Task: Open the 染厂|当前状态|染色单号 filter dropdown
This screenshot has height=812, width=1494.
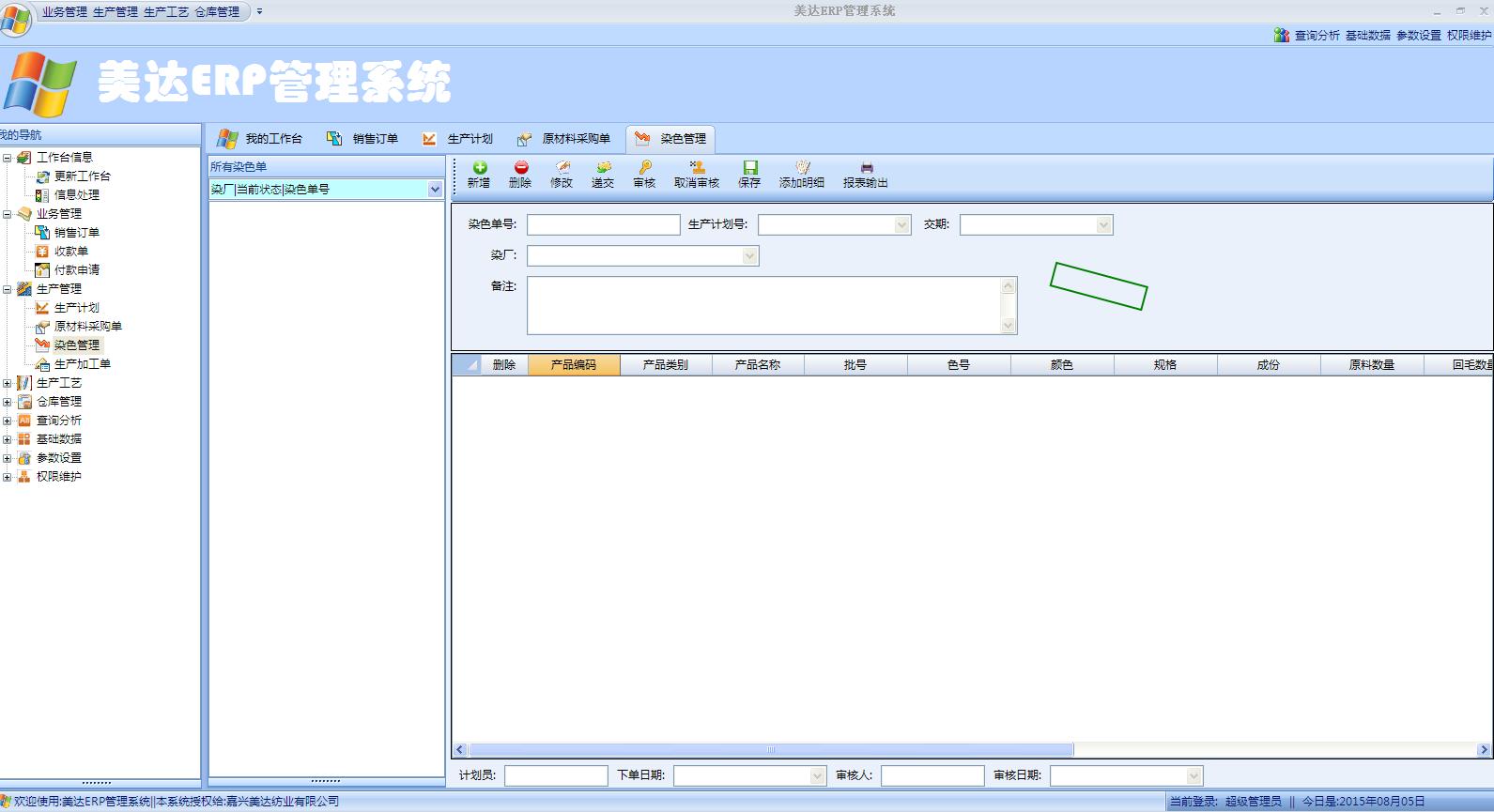Action: (x=435, y=190)
